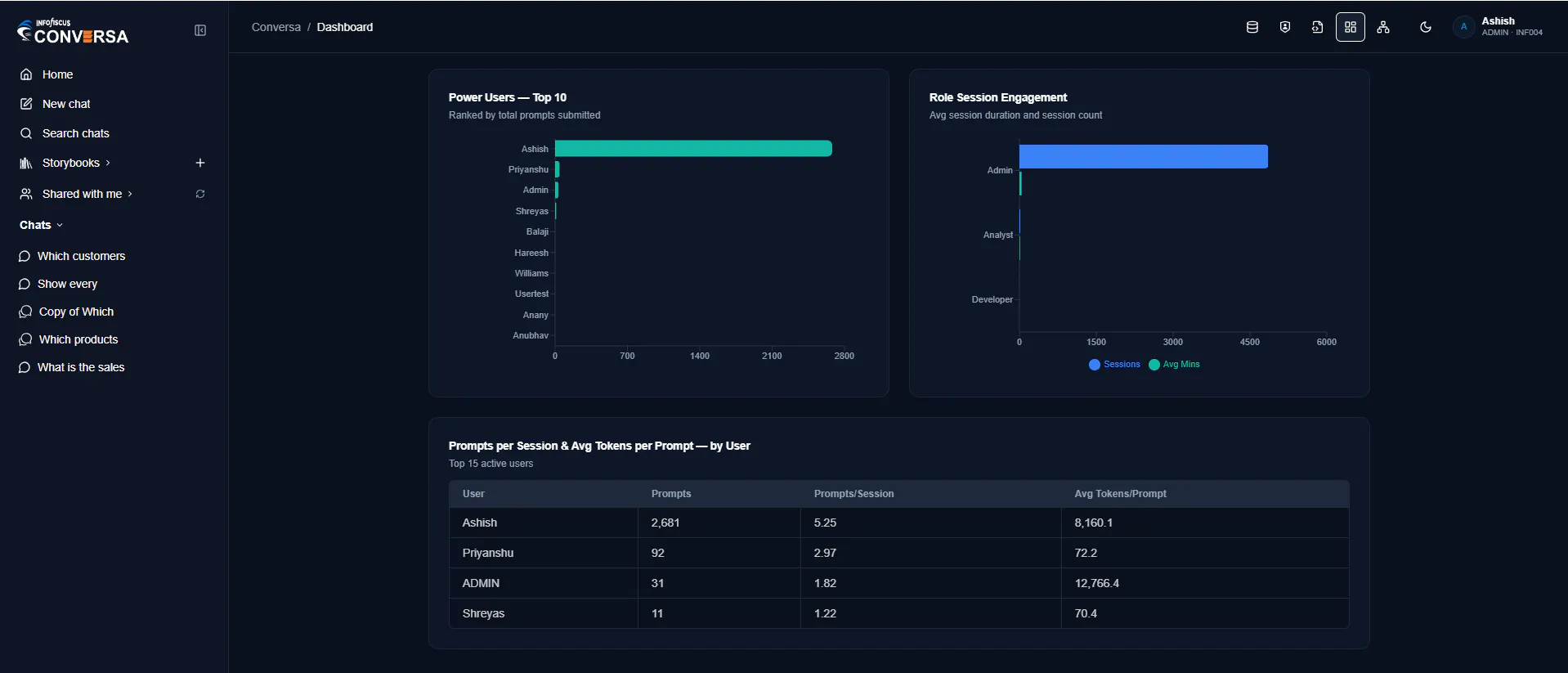Click the Avg Tokens/Prompt column header
This screenshot has height=673, width=1568.
tap(1120, 494)
